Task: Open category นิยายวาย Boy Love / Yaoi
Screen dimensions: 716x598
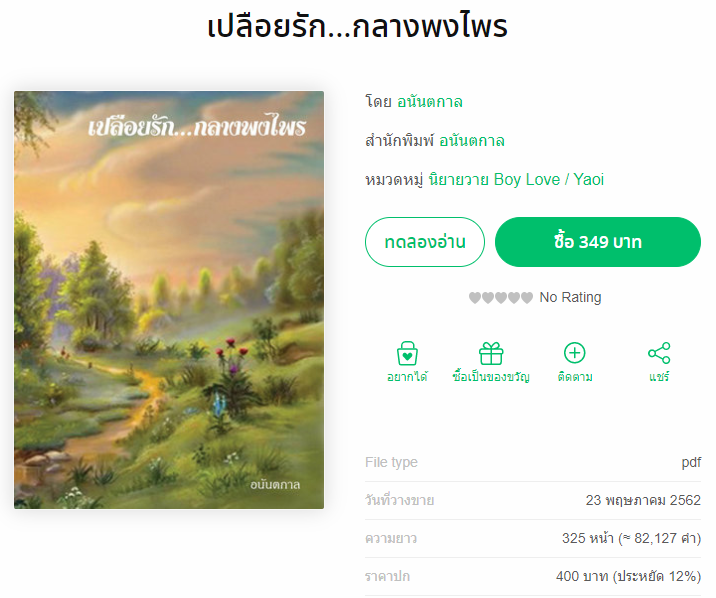Action: (516, 179)
